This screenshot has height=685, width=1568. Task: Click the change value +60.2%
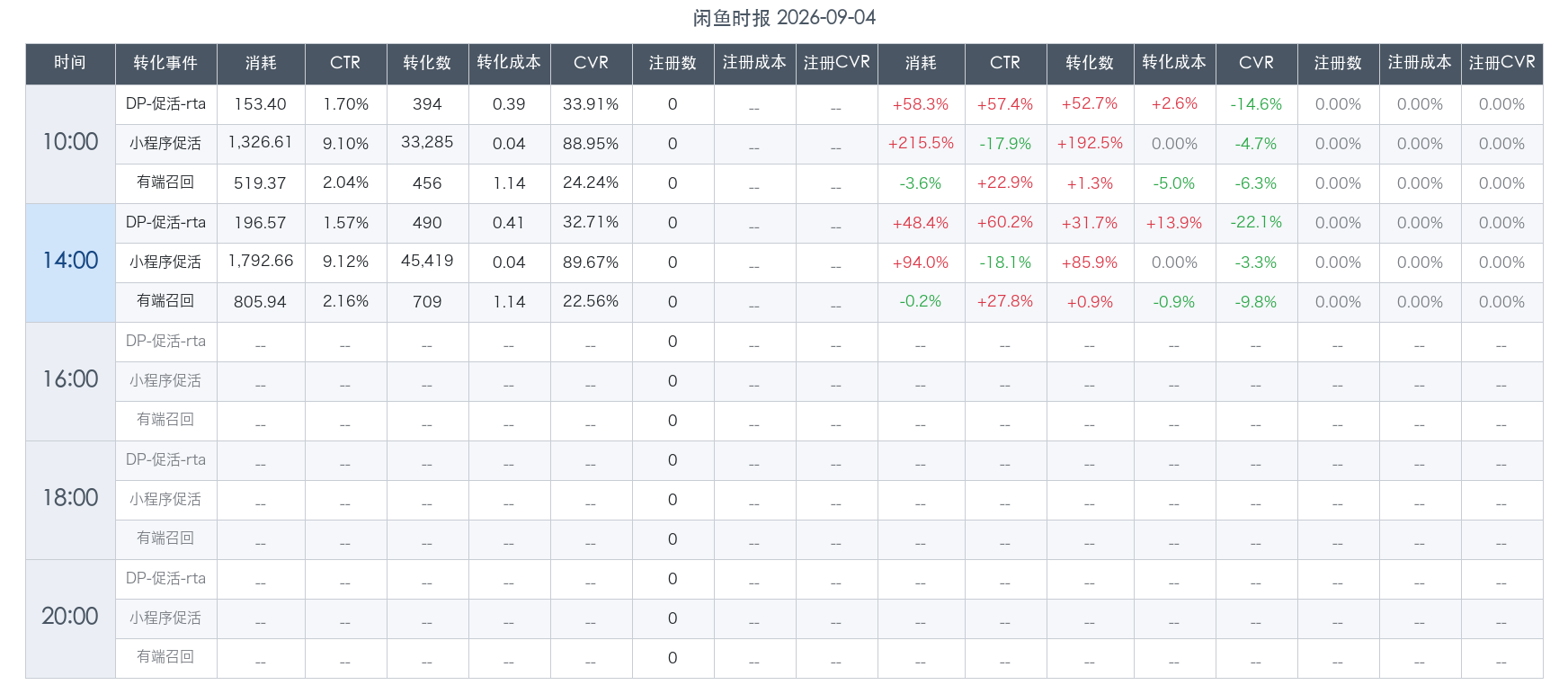[1005, 223]
